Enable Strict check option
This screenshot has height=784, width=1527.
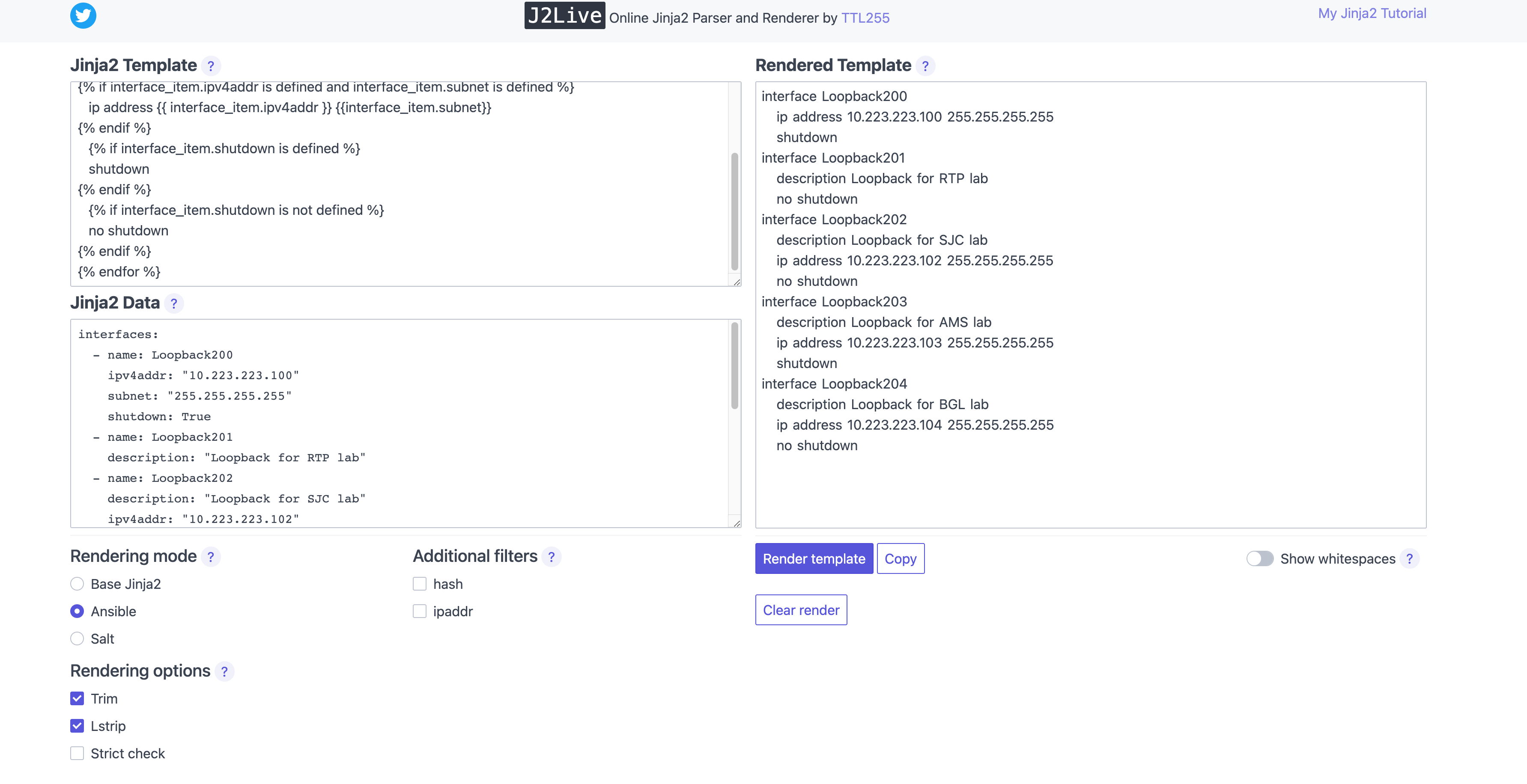[x=77, y=753]
